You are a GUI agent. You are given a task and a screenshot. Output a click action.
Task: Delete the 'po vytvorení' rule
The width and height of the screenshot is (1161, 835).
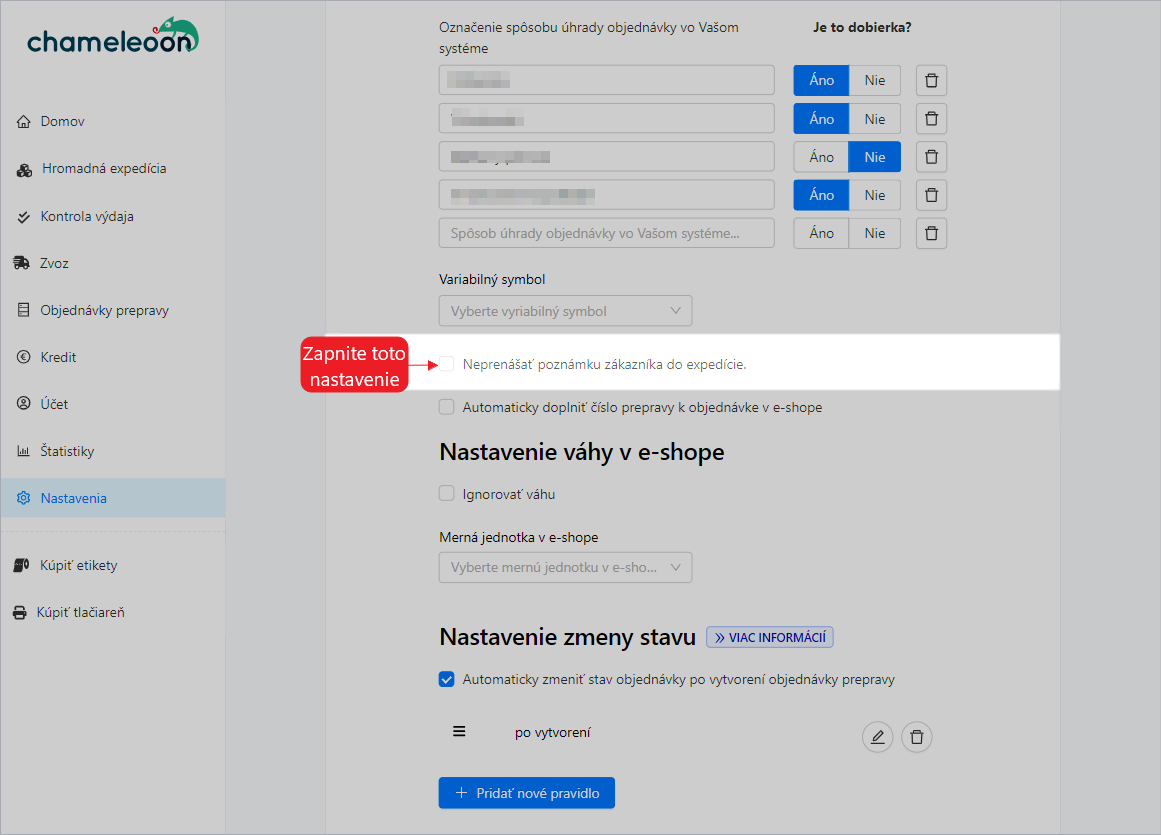pyautogui.click(x=916, y=738)
